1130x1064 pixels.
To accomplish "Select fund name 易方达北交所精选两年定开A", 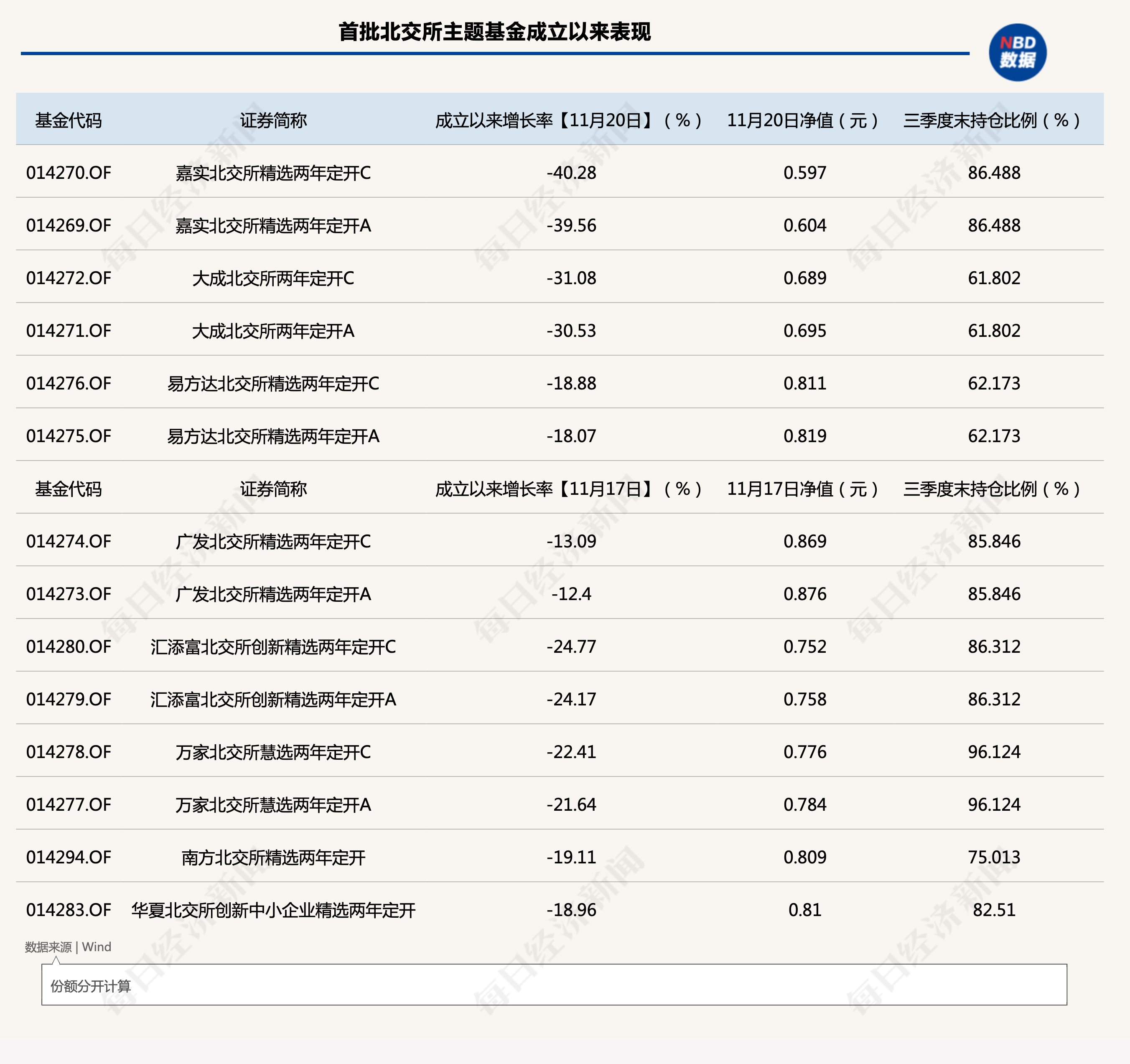I will pyautogui.click(x=273, y=436).
